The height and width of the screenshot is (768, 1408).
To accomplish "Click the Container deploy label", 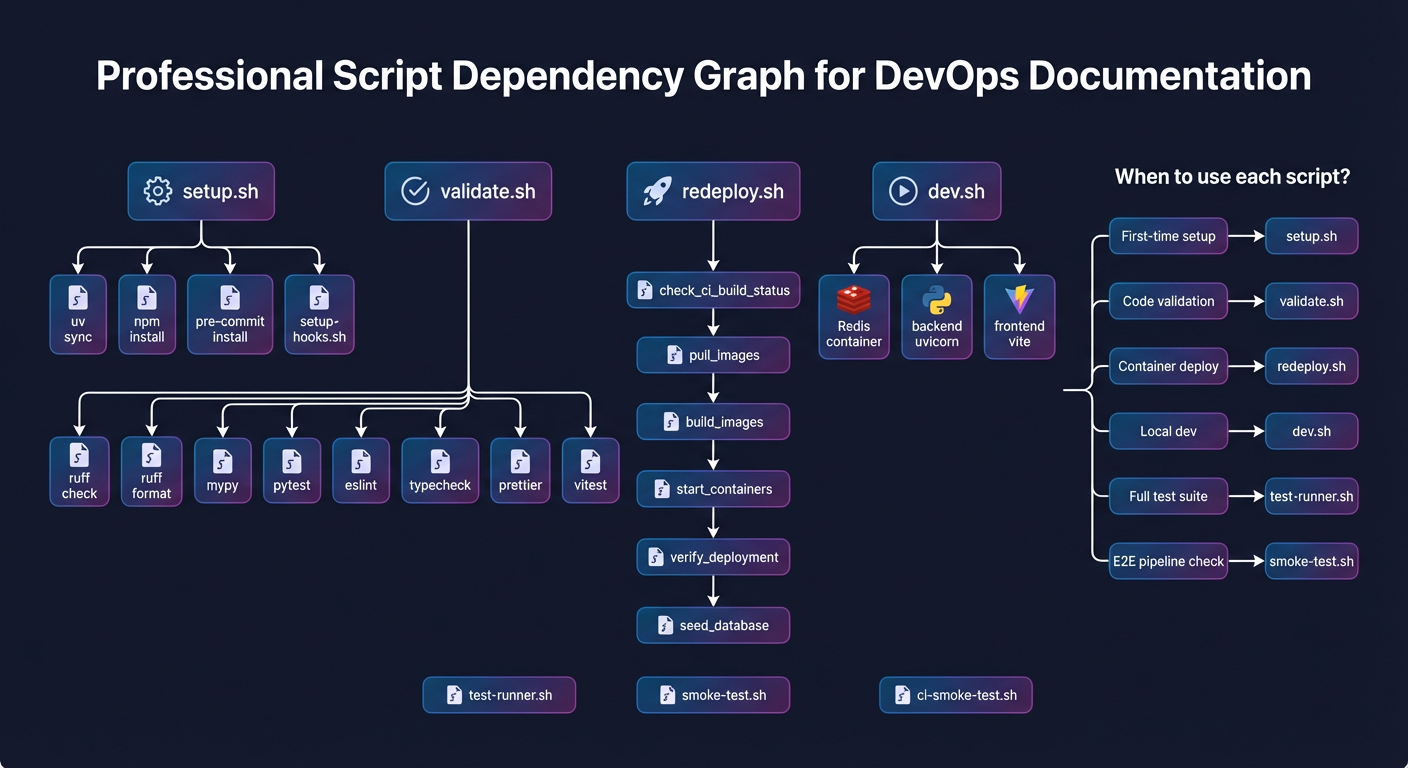I will click(x=1168, y=366).
